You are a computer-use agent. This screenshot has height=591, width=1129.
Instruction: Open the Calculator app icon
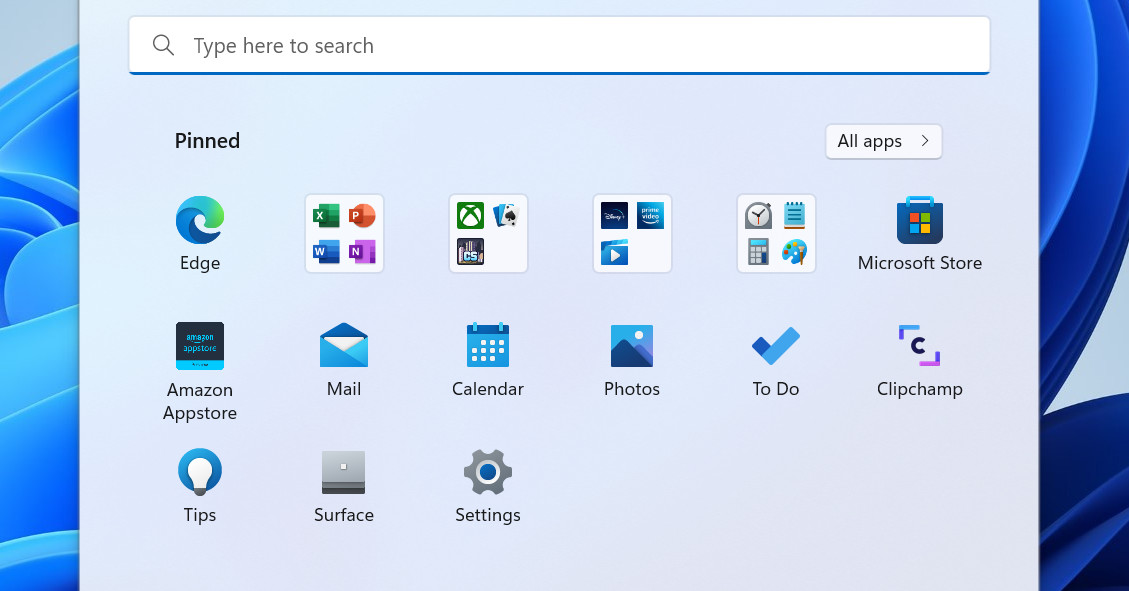pos(758,252)
